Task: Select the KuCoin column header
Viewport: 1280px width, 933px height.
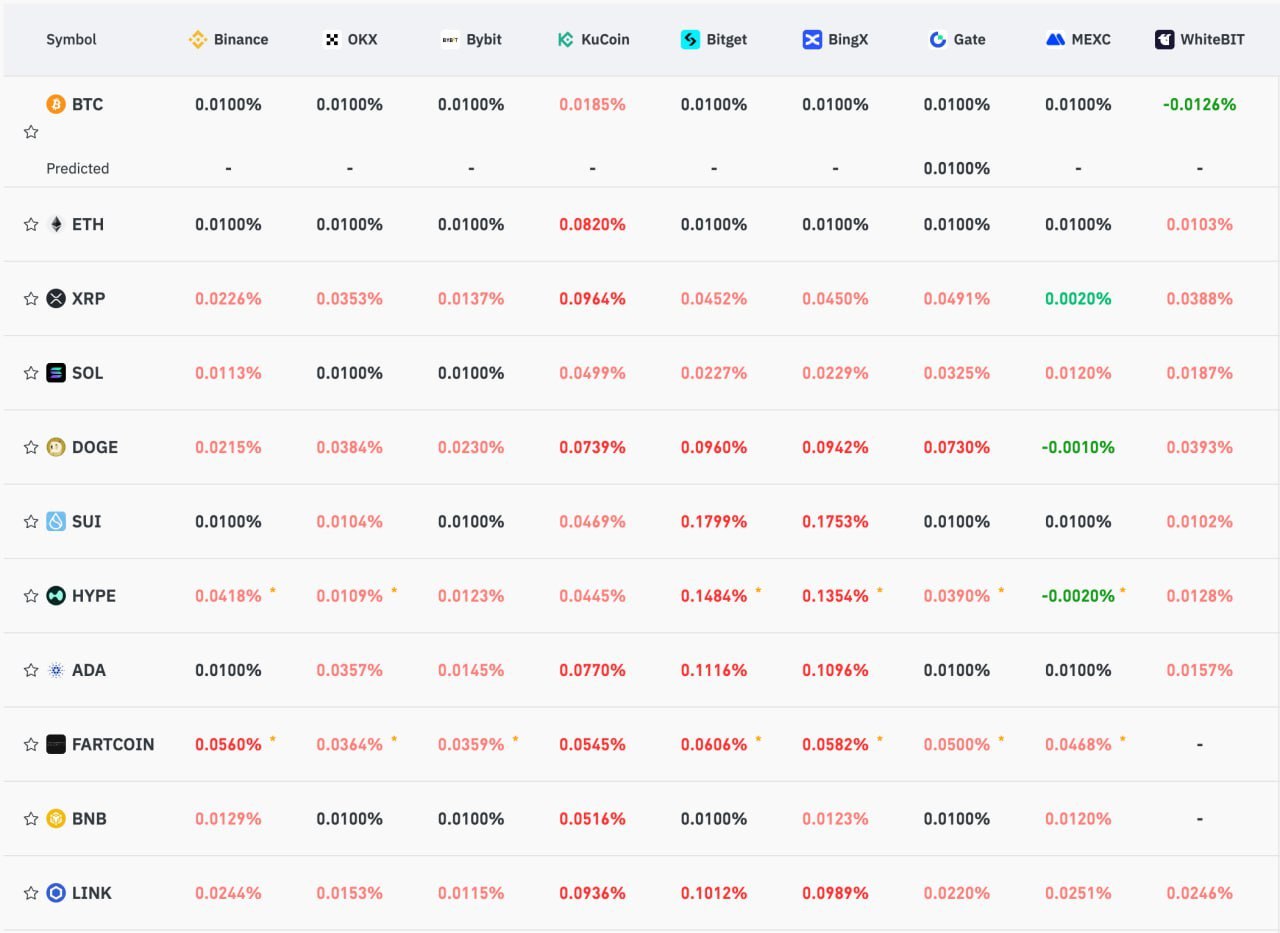Action: click(x=593, y=40)
